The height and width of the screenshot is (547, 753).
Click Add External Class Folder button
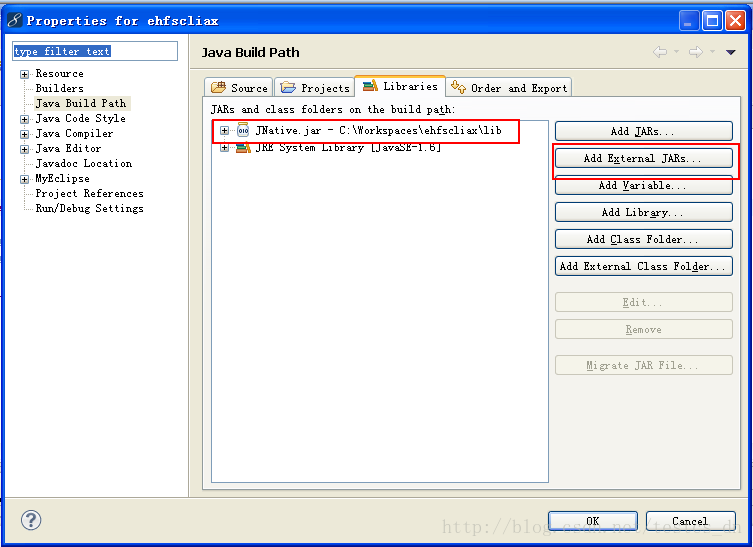tap(644, 266)
